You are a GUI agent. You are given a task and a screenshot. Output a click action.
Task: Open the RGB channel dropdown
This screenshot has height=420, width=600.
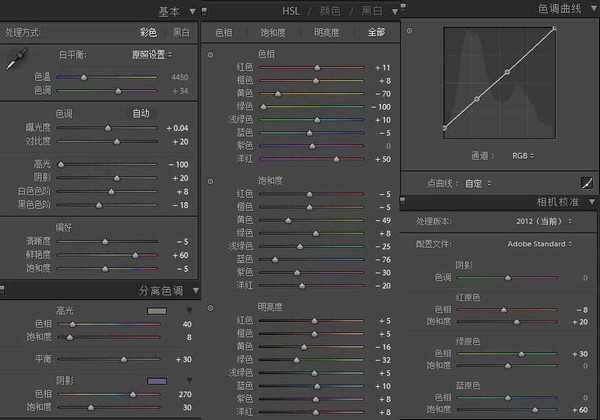coord(521,156)
